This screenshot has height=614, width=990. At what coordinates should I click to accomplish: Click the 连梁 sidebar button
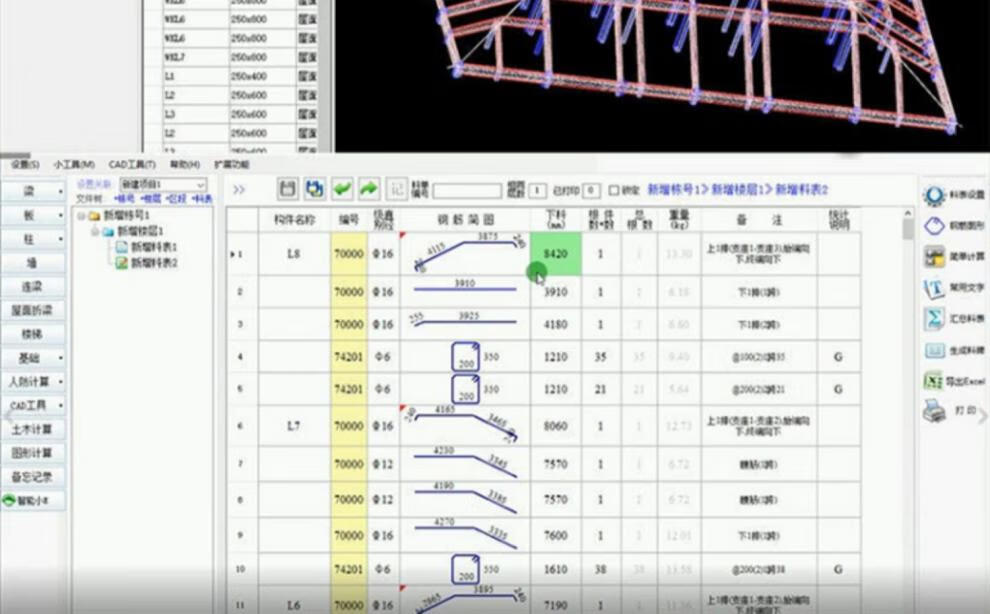tap(33, 287)
